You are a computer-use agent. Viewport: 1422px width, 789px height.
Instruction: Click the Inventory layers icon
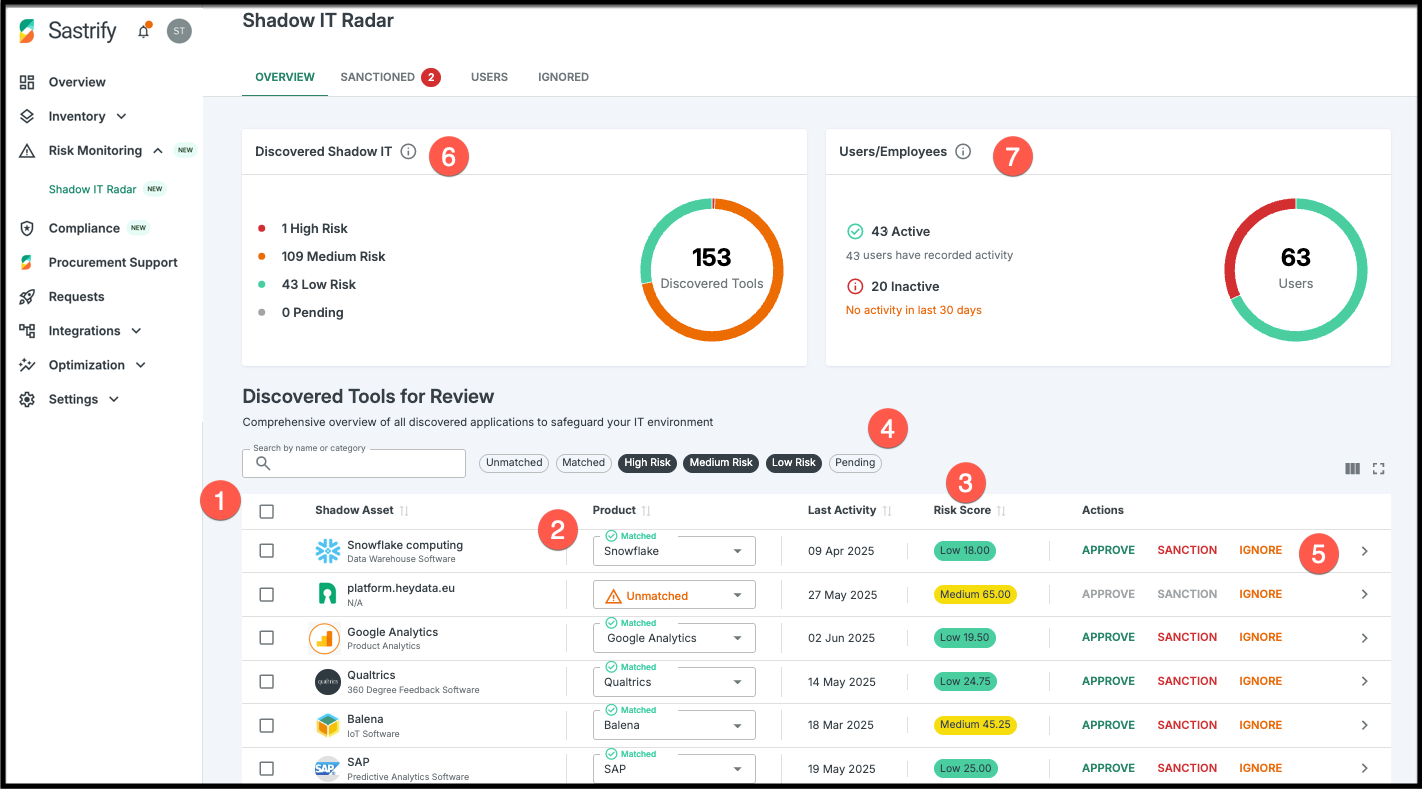tap(27, 116)
